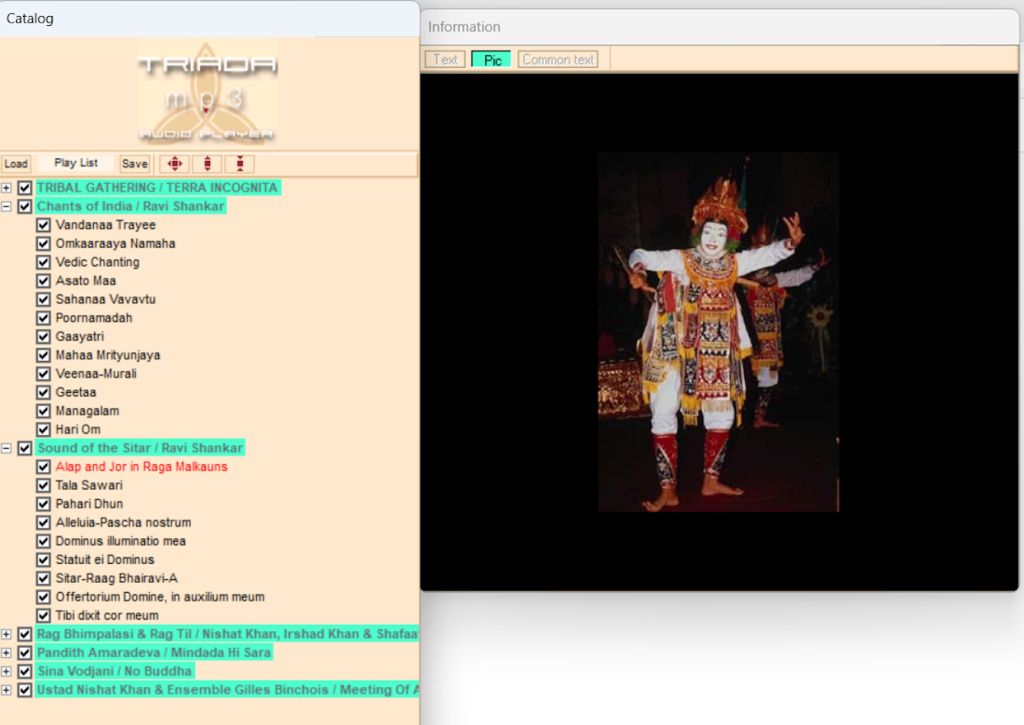Toggle the checkbox for Gaayatri
1024x725 pixels.
44,336
